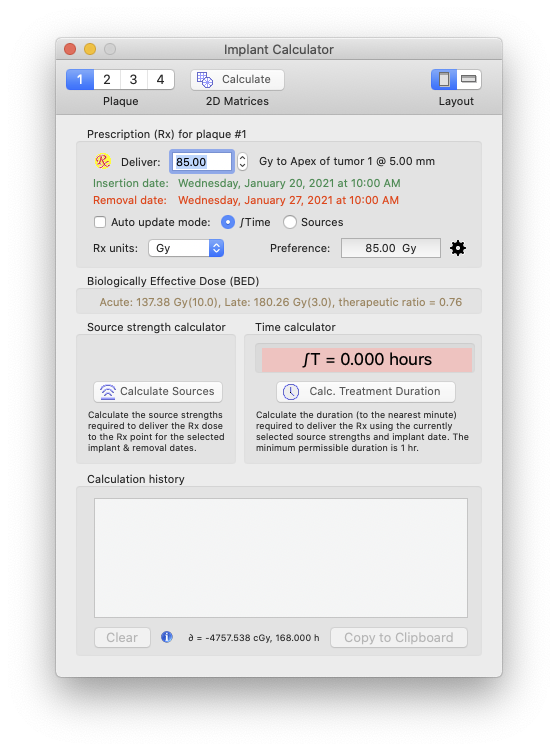
Task: Select the horizontal layout icon
Action: tap(468, 80)
